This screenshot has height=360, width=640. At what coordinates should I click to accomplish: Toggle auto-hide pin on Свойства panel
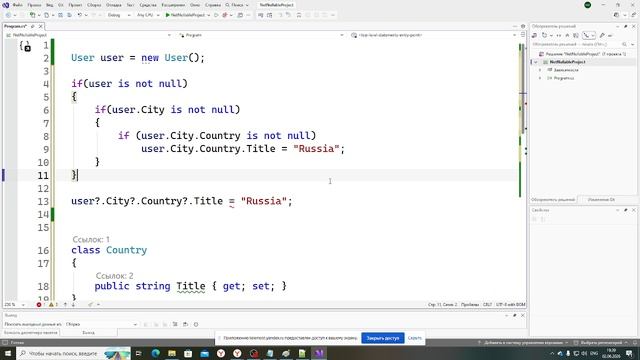click(626, 210)
